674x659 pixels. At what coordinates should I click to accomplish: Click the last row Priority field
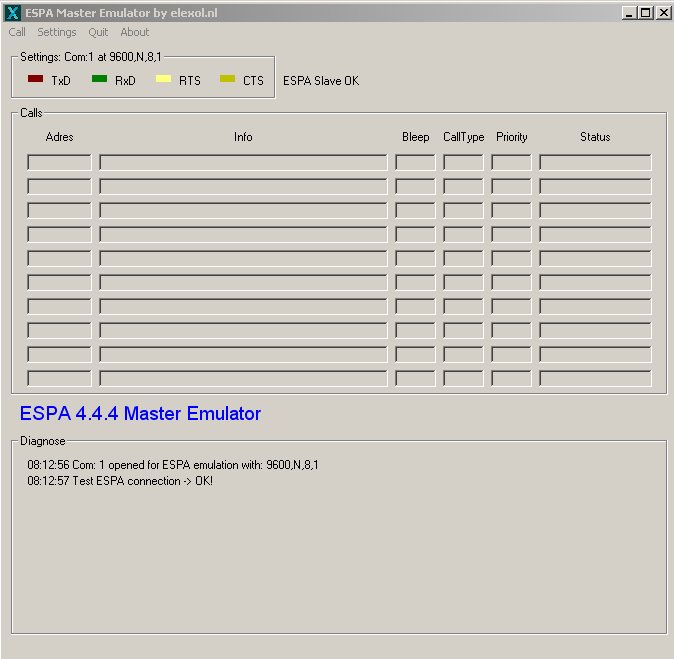point(511,379)
